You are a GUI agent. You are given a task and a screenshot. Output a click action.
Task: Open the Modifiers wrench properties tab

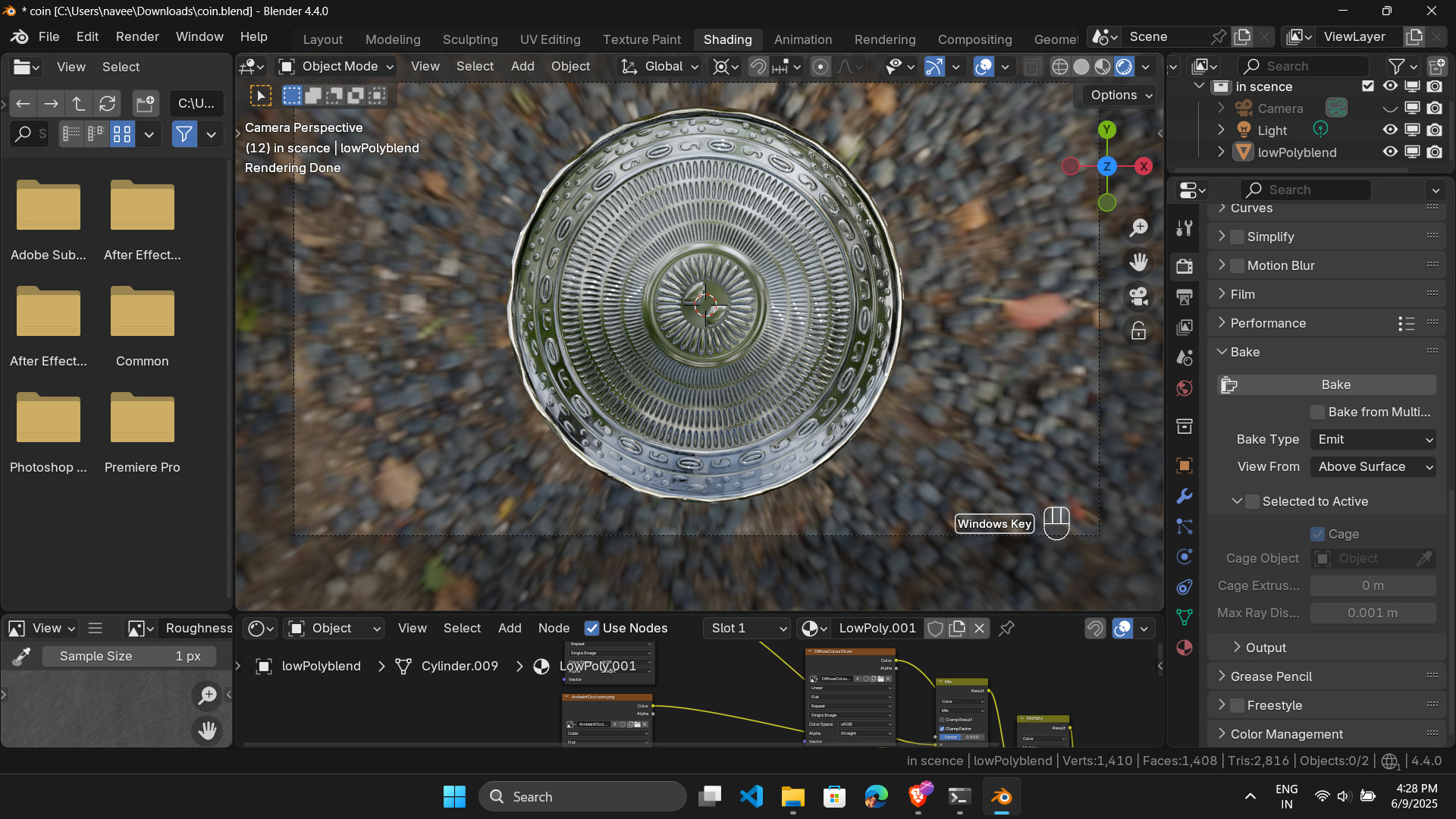(1185, 496)
